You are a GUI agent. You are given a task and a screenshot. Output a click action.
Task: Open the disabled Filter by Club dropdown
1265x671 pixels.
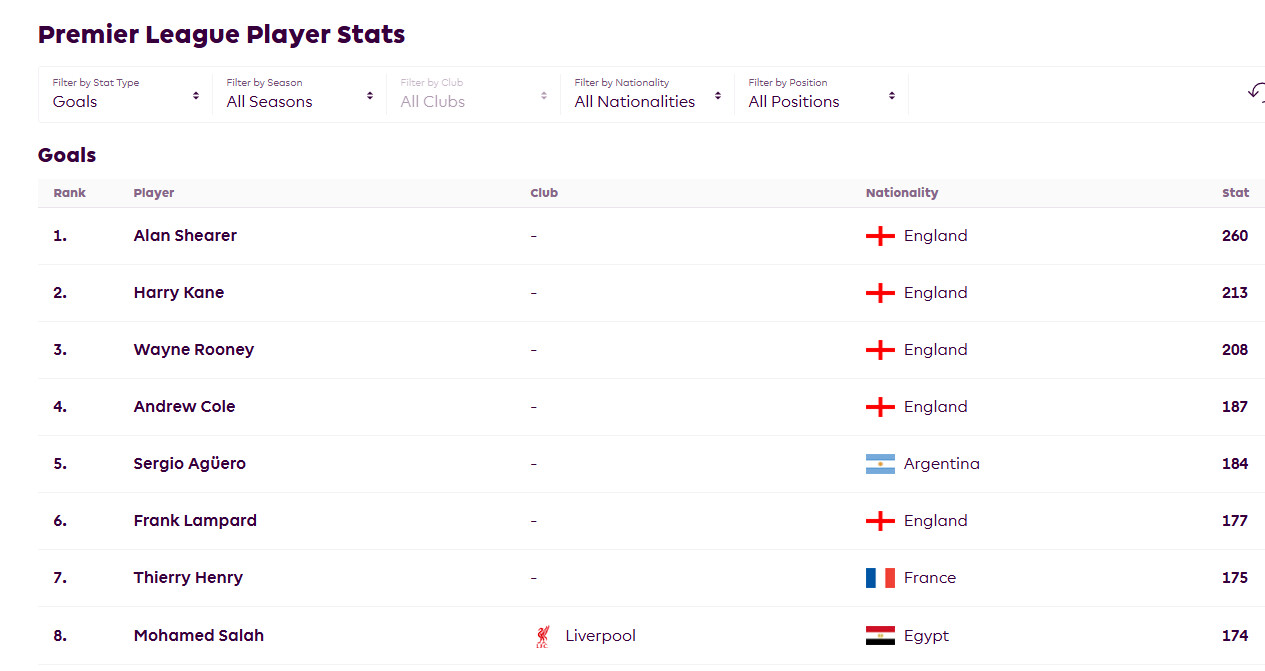pos(473,94)
